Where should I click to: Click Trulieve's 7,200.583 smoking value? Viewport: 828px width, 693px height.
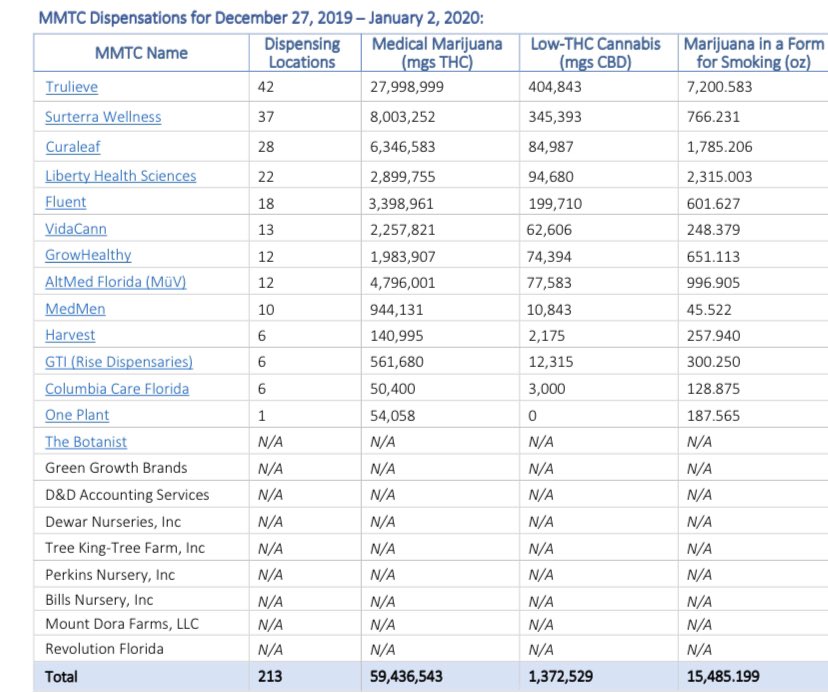pyautogui.click(x=719, y=87)
